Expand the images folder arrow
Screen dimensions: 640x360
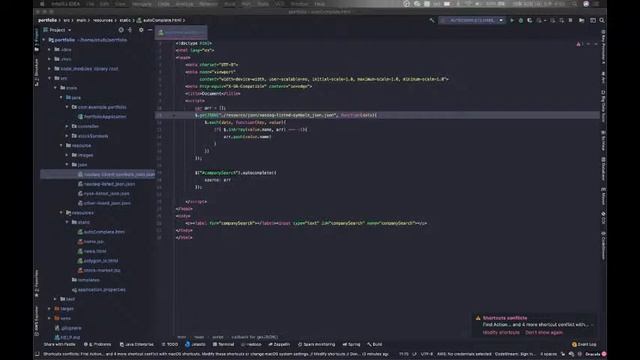coord(67,155)
